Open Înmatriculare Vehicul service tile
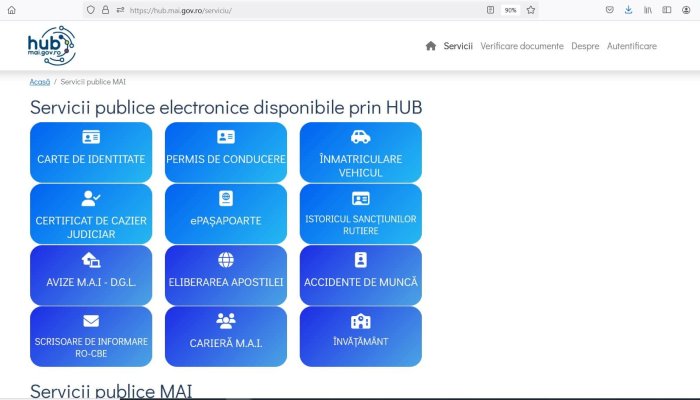Image resolution: width=700 pixels, height=400 pixels. pyautogui.click(x=361, y=152)
